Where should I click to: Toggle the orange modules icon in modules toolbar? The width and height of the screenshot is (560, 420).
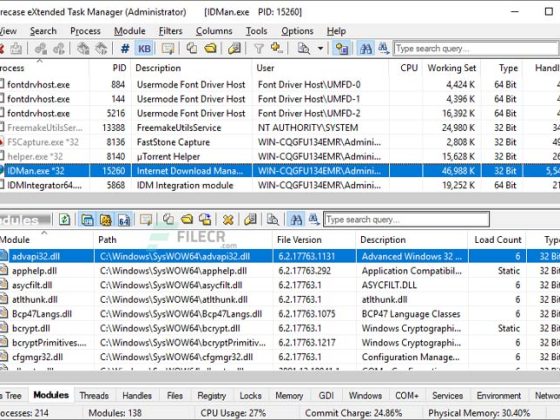[x=106, y=219]
